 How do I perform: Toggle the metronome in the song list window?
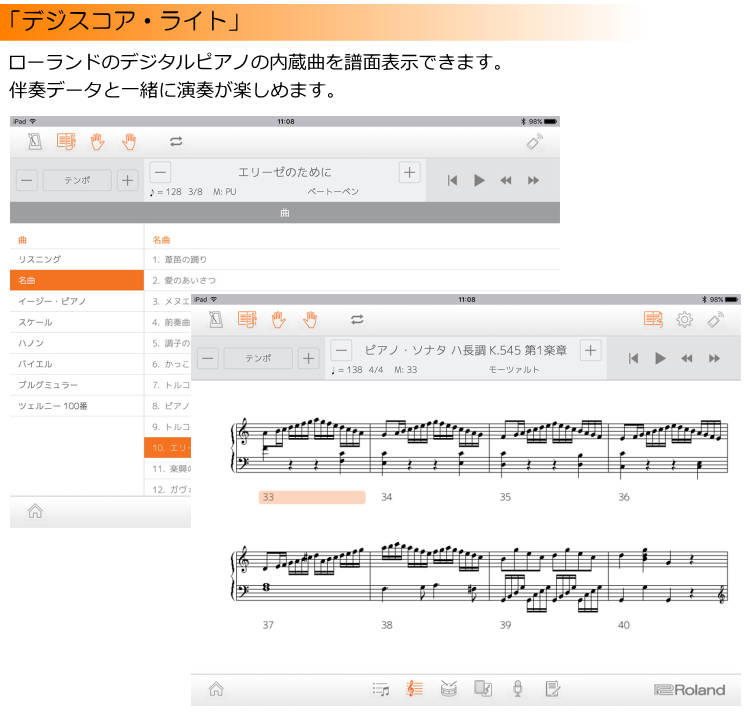(34, 142)
